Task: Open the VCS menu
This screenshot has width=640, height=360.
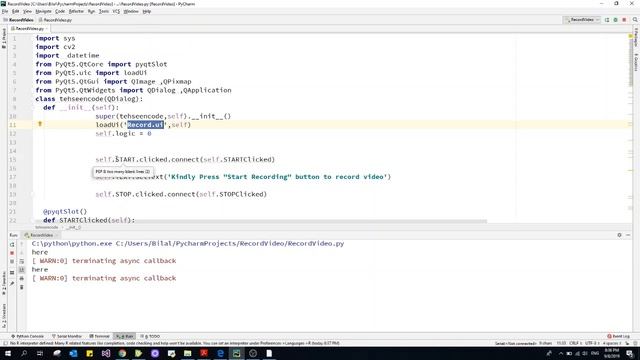Action: [x=116, y=11]
